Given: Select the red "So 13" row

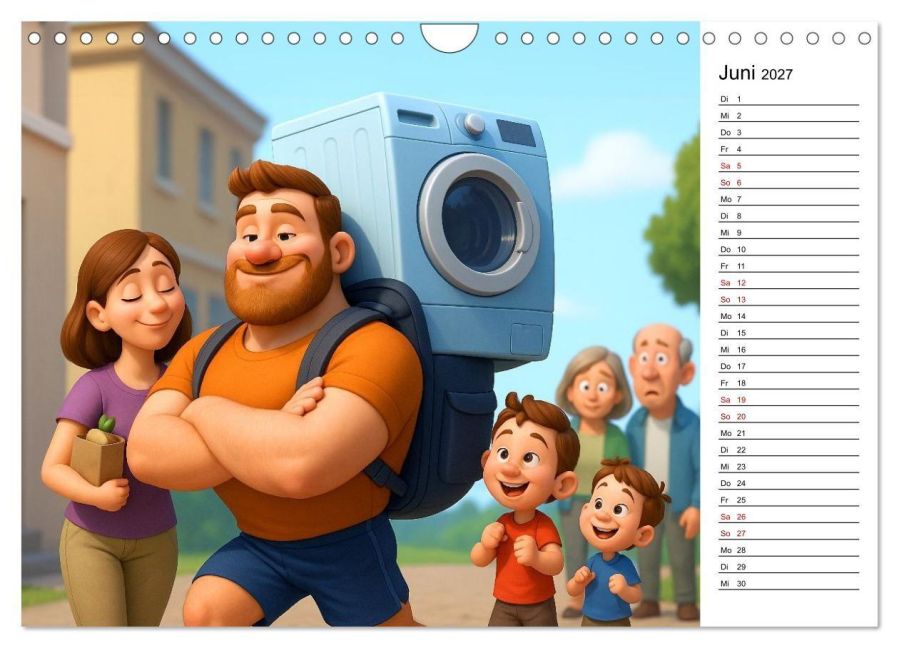Looking at the screenshot, I should [x=789, y=299].
